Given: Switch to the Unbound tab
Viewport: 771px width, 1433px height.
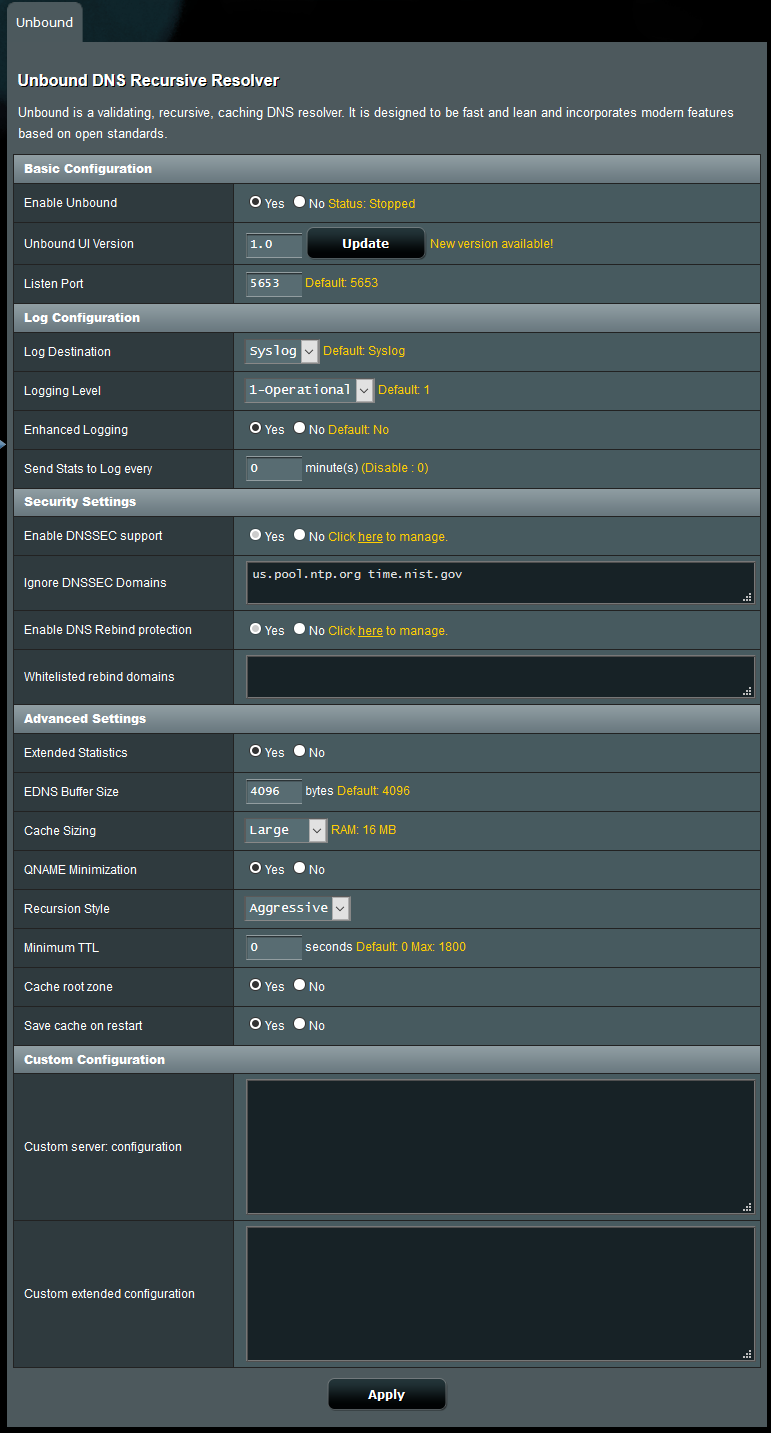Looking at the screenshot, I should (44, 21).
